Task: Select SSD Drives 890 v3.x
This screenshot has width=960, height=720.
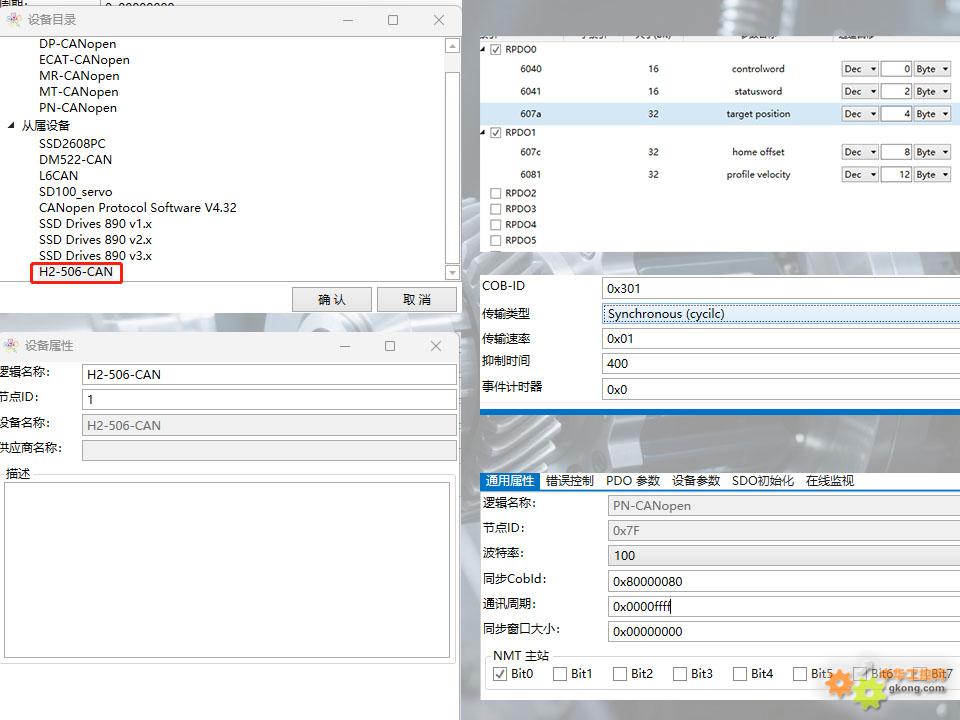Action: point(96,255)
